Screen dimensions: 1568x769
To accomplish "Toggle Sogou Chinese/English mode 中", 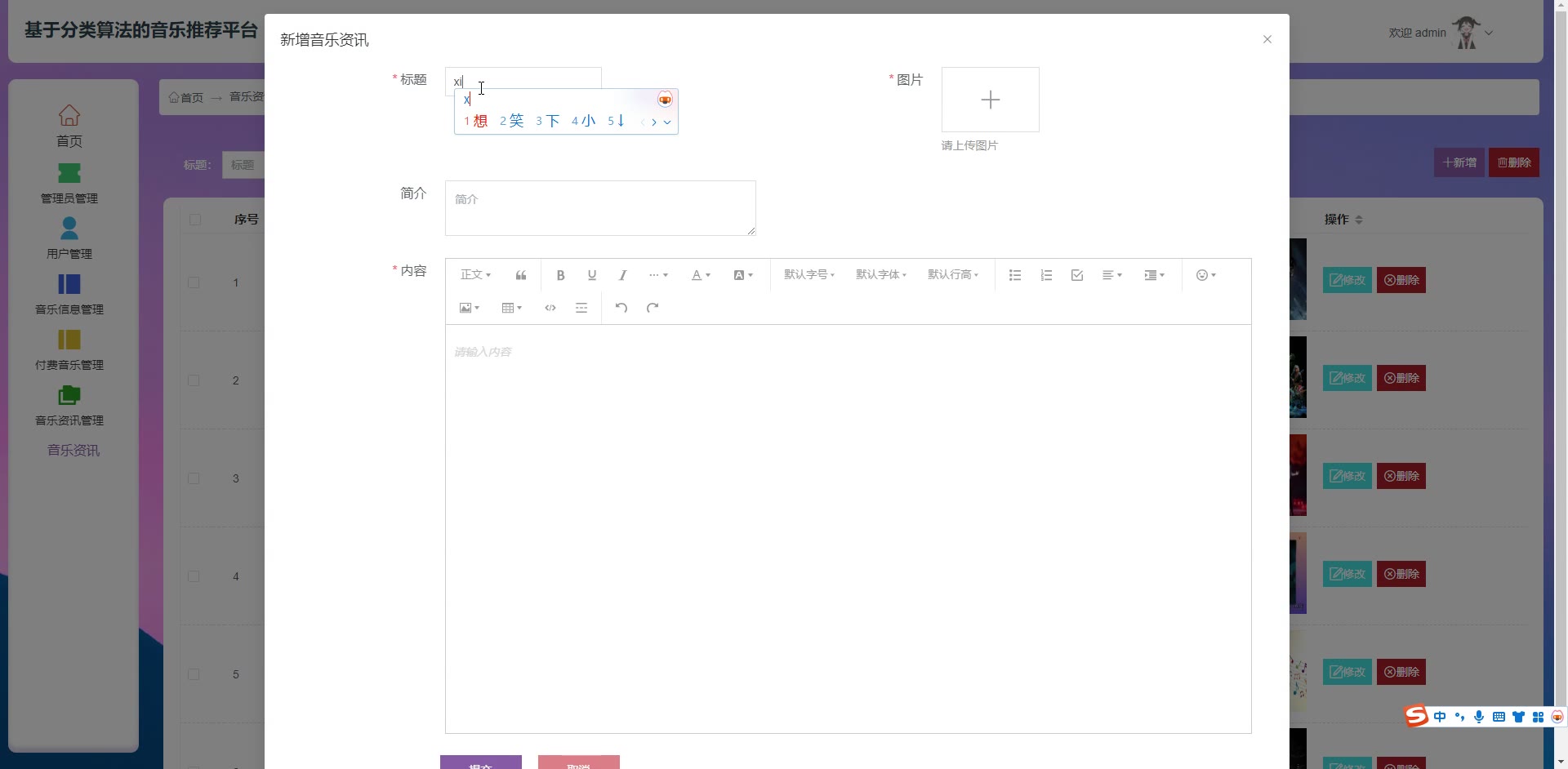I will (x=1440, y=717).
